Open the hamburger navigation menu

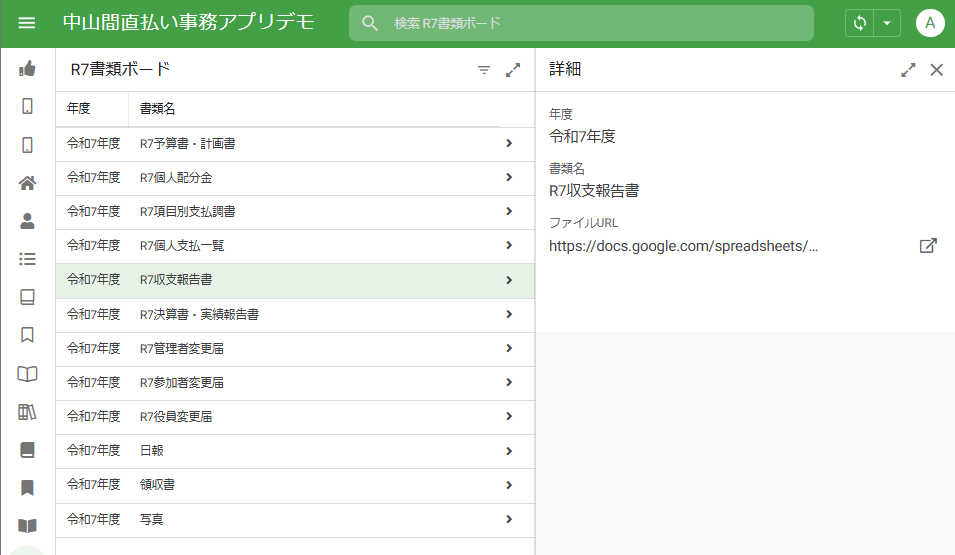tap(27, 23)
